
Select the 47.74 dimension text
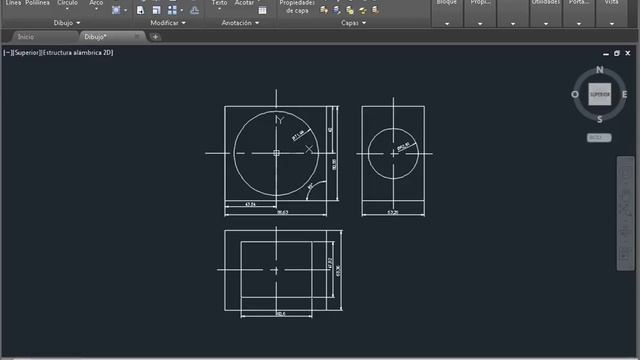(x=250, y=204)
